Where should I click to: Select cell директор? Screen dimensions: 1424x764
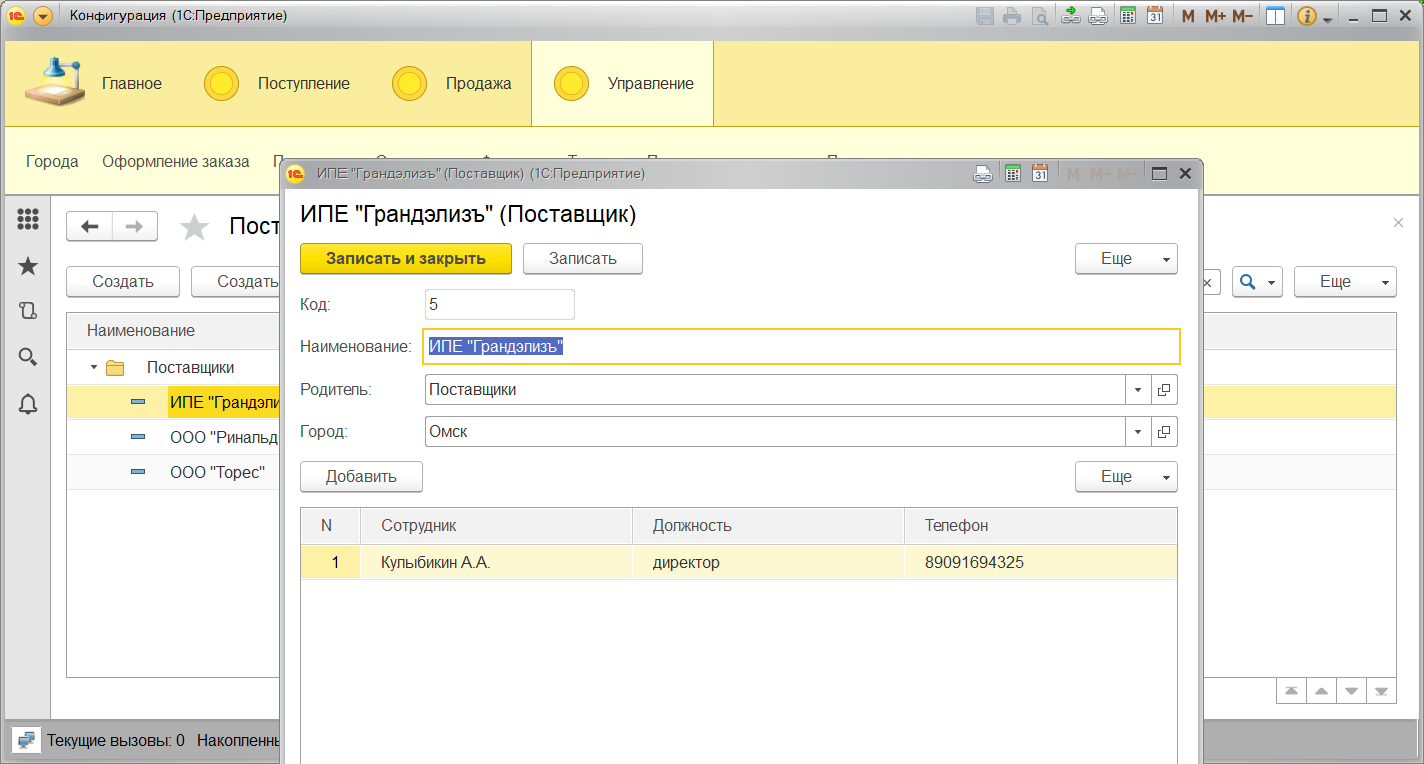click(768, 562)
